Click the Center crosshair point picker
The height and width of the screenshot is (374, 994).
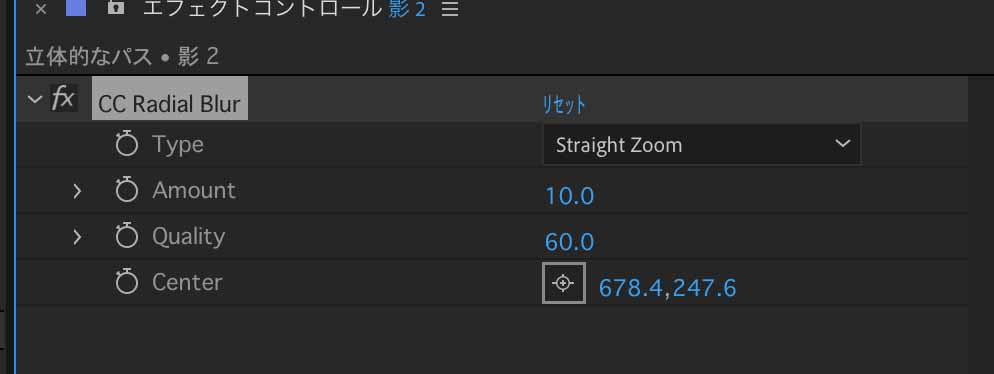(564, 283)
